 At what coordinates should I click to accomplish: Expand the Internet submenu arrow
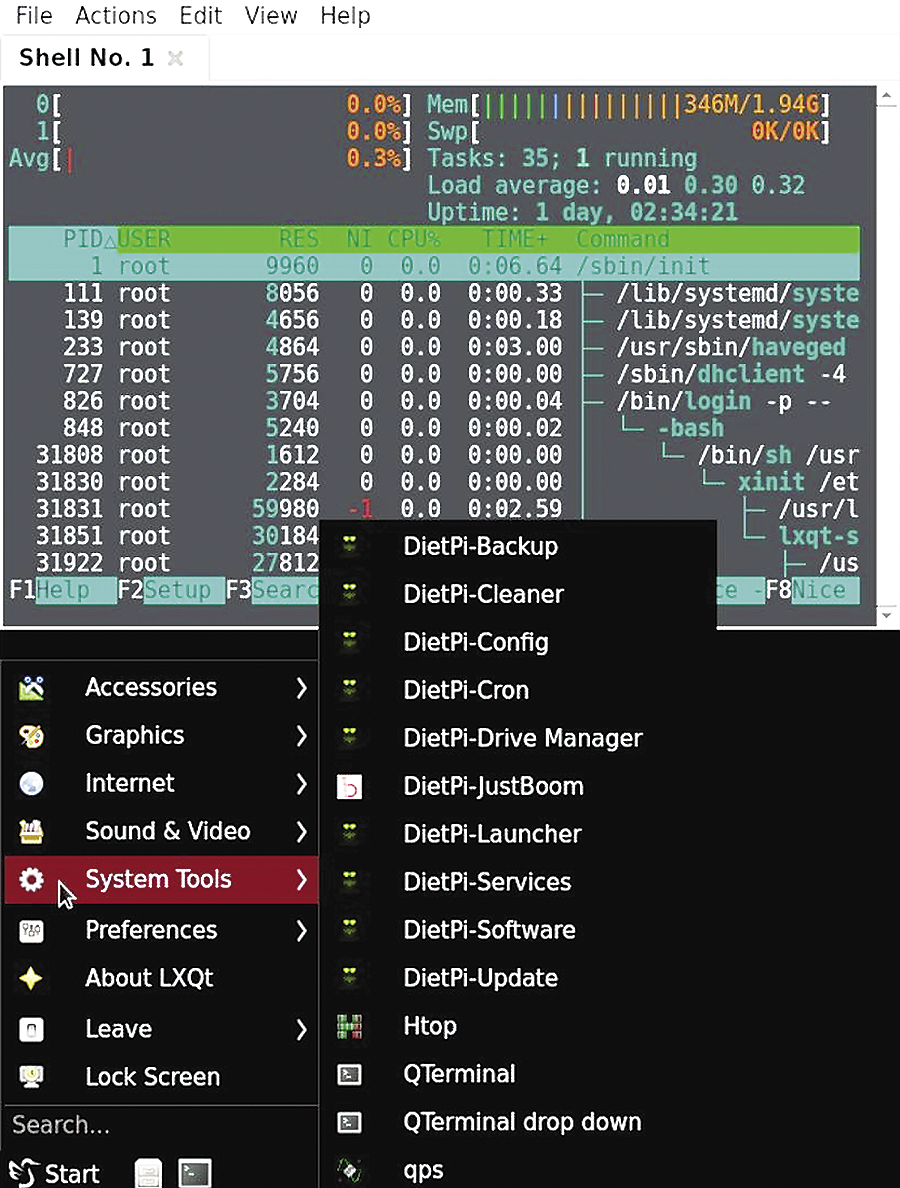(302, 783)
